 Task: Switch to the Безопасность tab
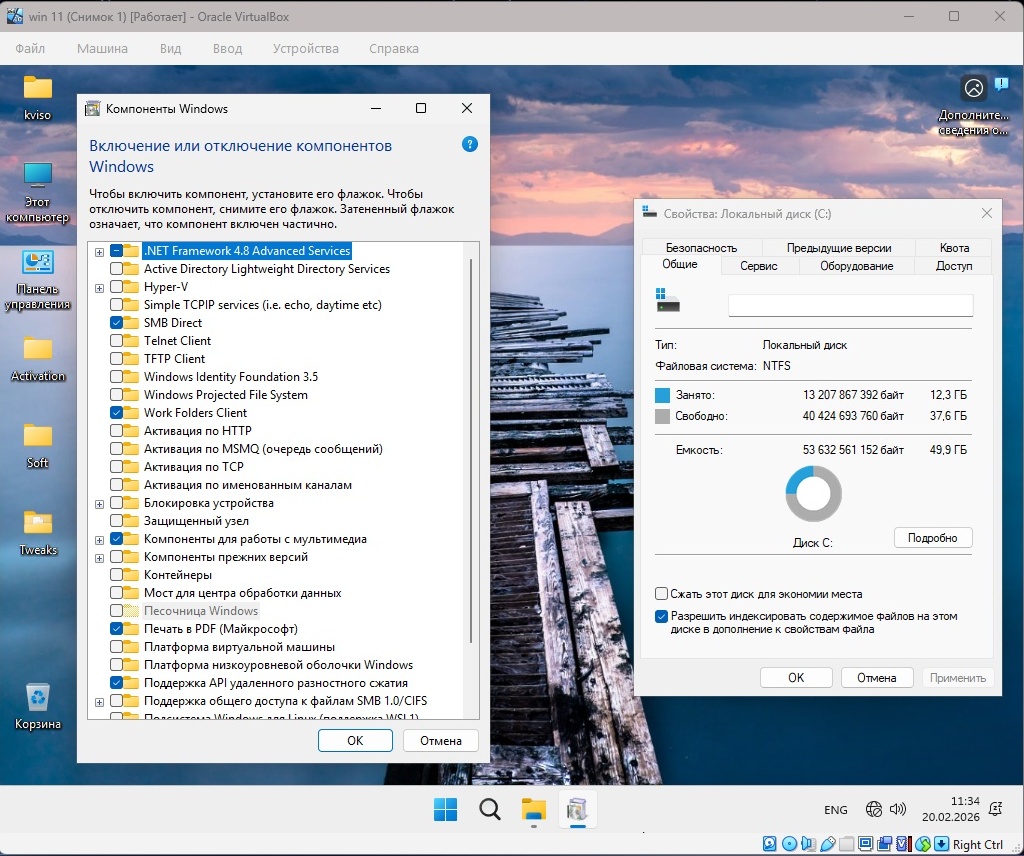pos(701,248)
